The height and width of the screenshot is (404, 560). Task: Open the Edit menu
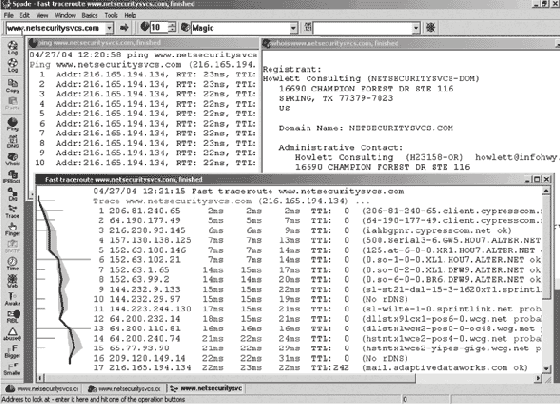24,15
